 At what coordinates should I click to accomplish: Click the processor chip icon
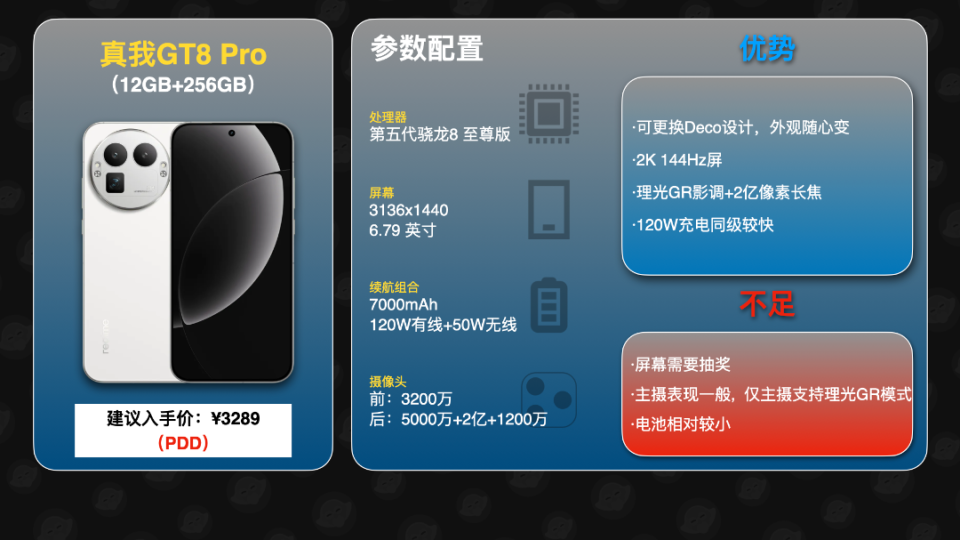[x=549, y=114]
